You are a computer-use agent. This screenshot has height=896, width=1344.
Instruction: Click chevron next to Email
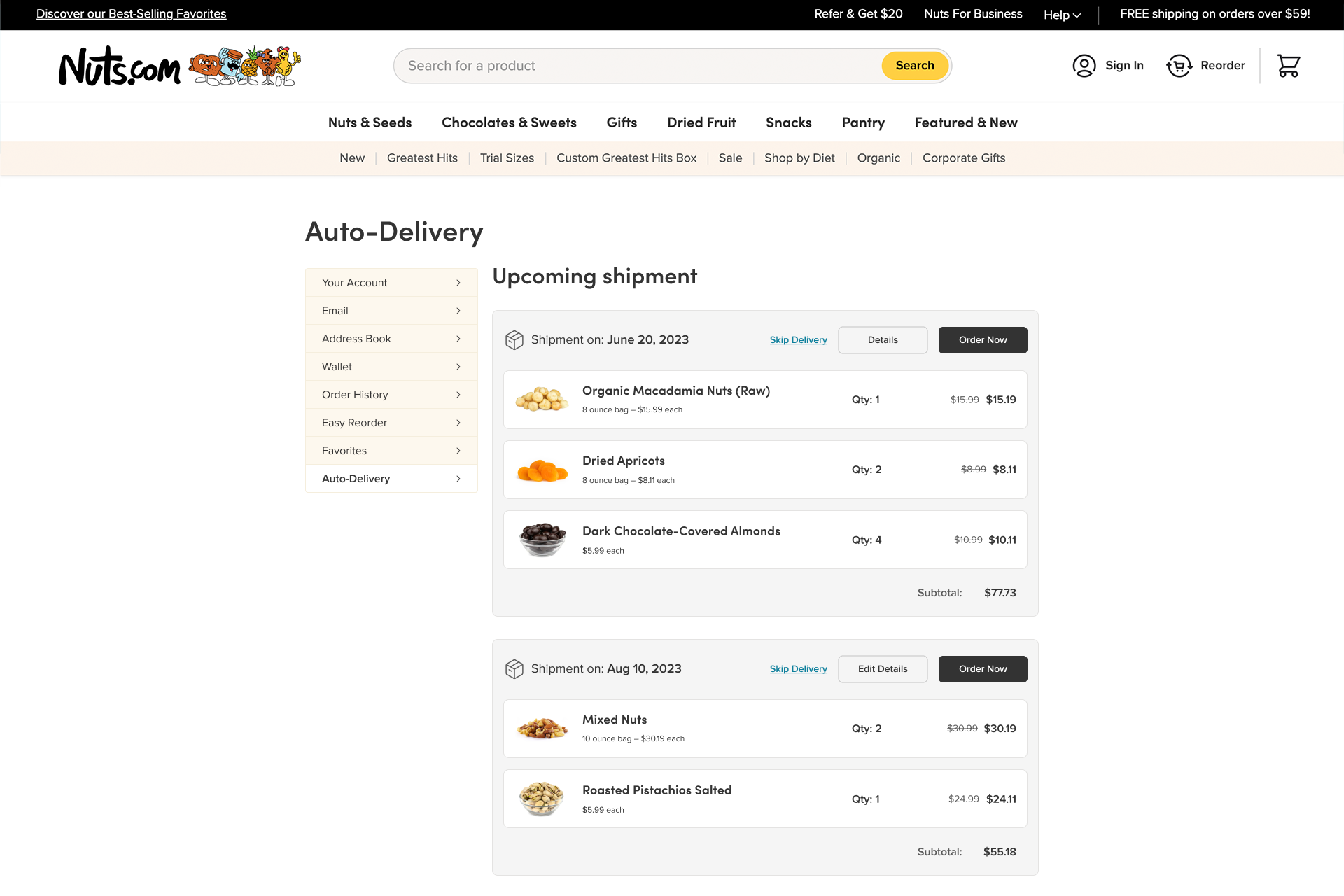coord(458,311)
